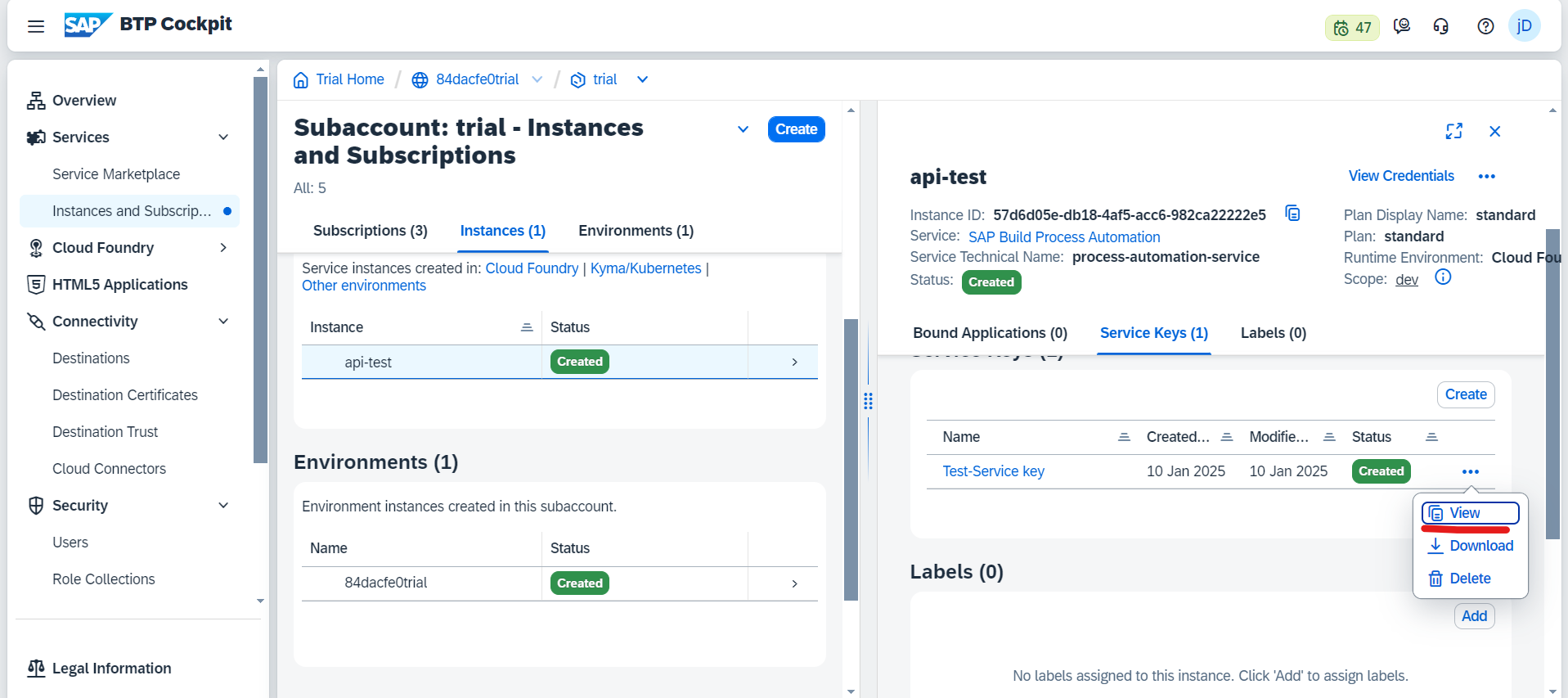Open Destination Certificates in sidebar
This screenshot has height=698, width=1568.
125,395
